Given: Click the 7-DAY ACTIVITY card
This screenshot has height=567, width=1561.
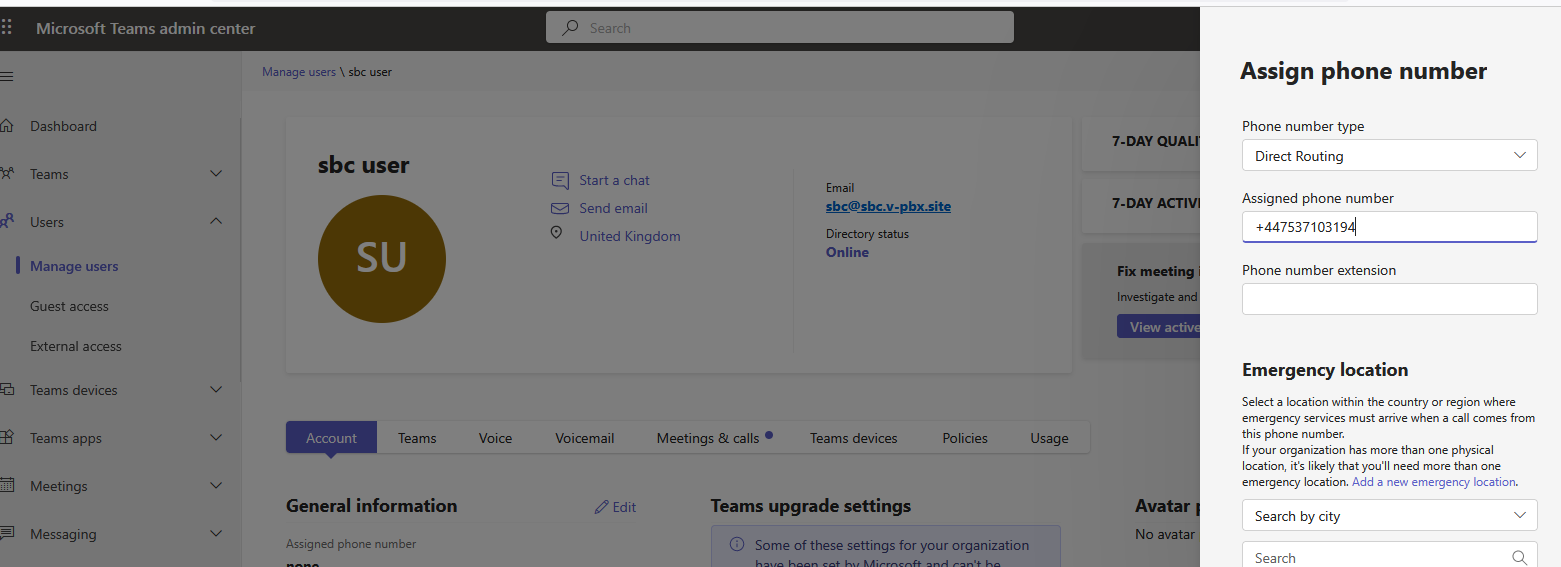Looking at the screenshot, I should [1141, 204].
